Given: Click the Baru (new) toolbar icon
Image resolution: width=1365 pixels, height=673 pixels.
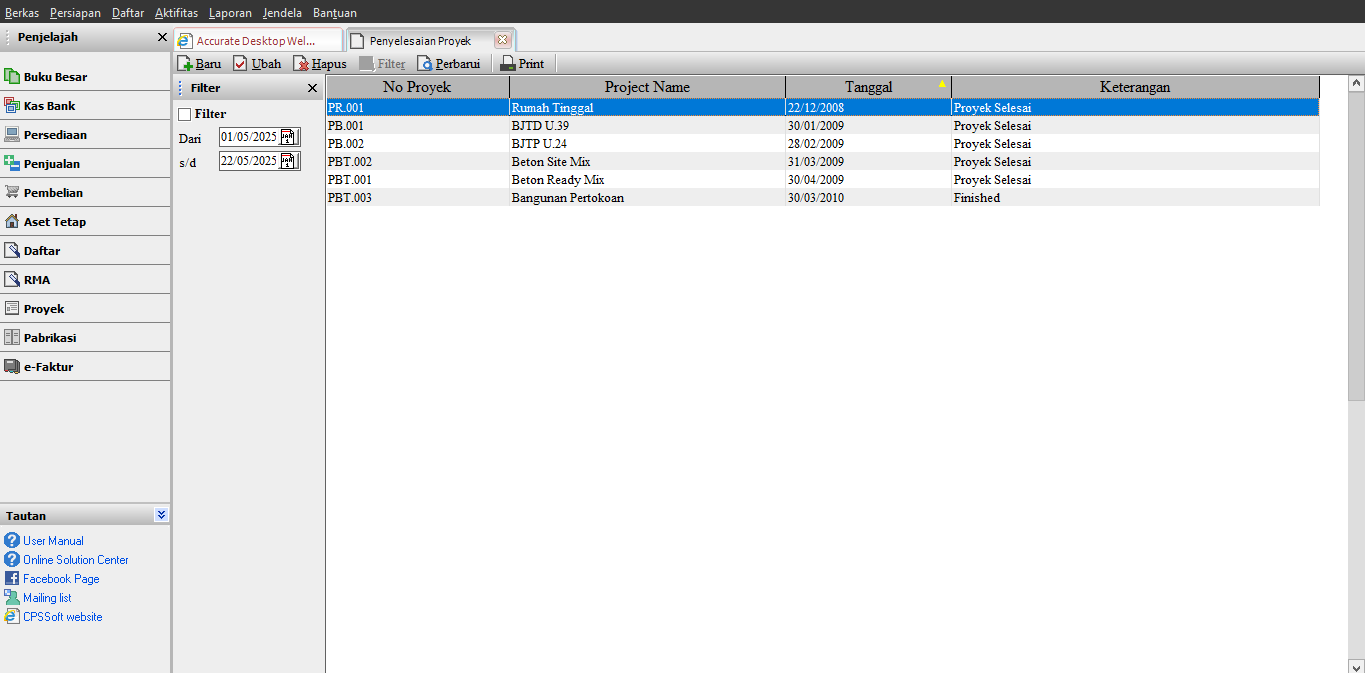Looking at the screenshot, I should 185,64.
